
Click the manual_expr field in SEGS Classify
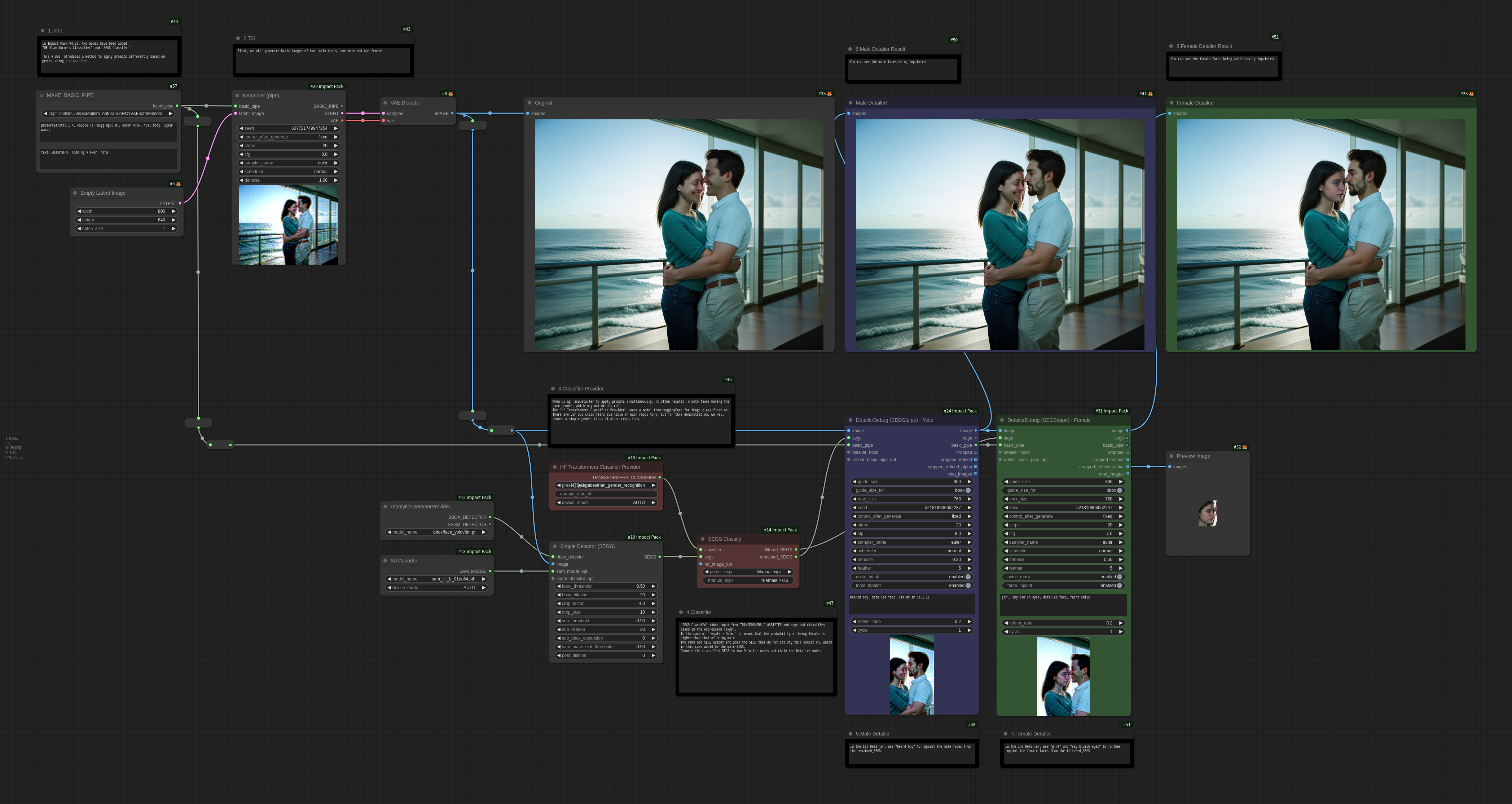pos(748,580)
